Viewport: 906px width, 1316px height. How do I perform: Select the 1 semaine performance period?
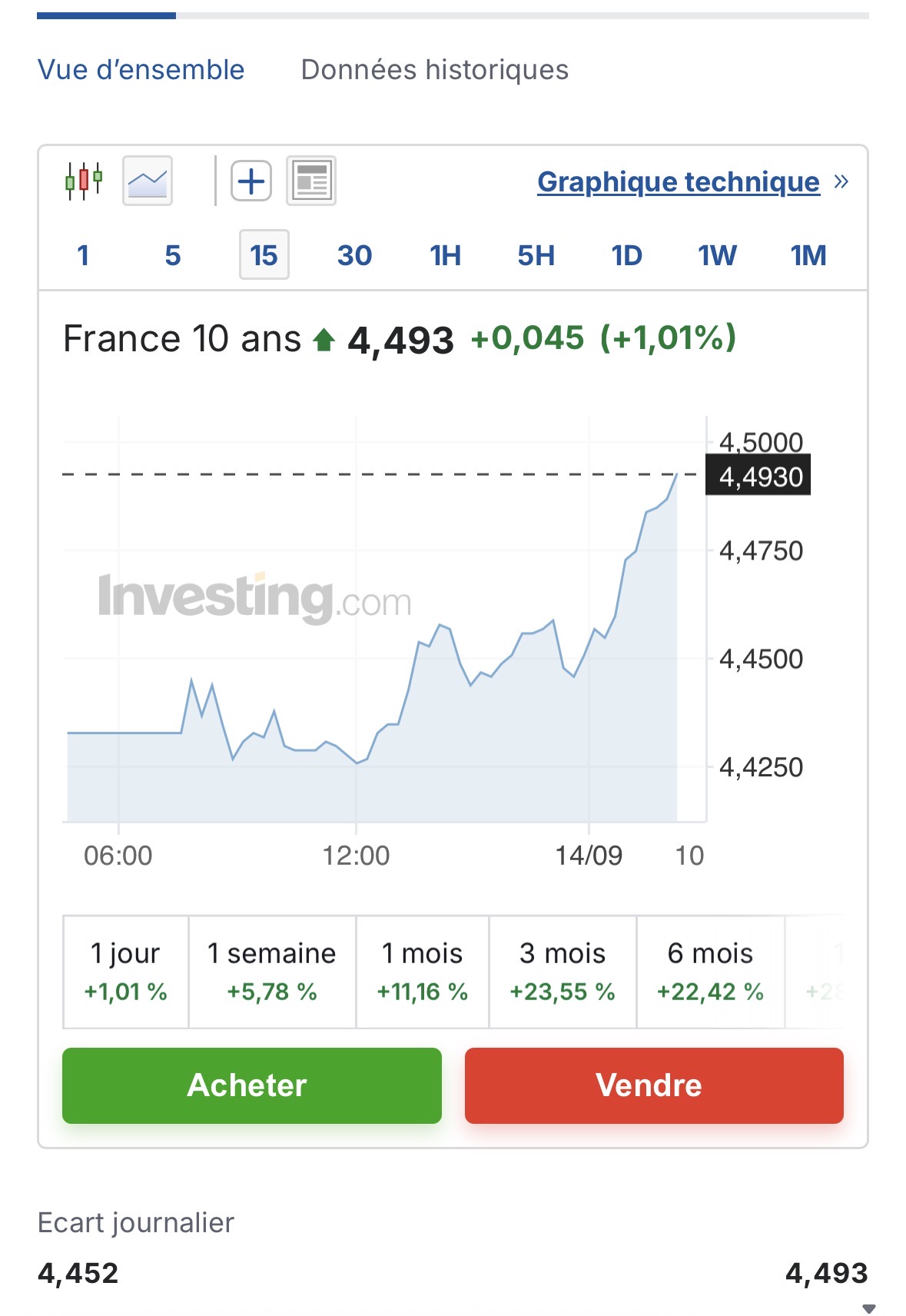pos(272,972)
